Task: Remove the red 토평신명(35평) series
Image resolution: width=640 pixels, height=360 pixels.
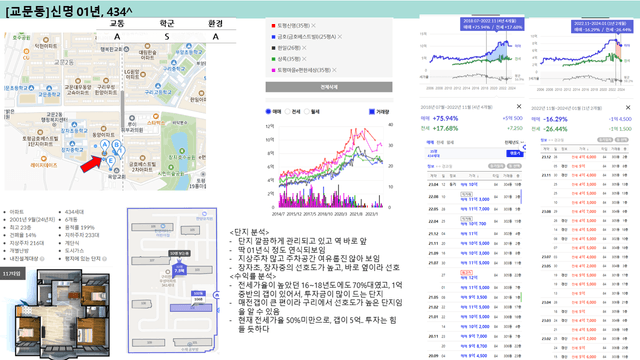Action: 313,26
